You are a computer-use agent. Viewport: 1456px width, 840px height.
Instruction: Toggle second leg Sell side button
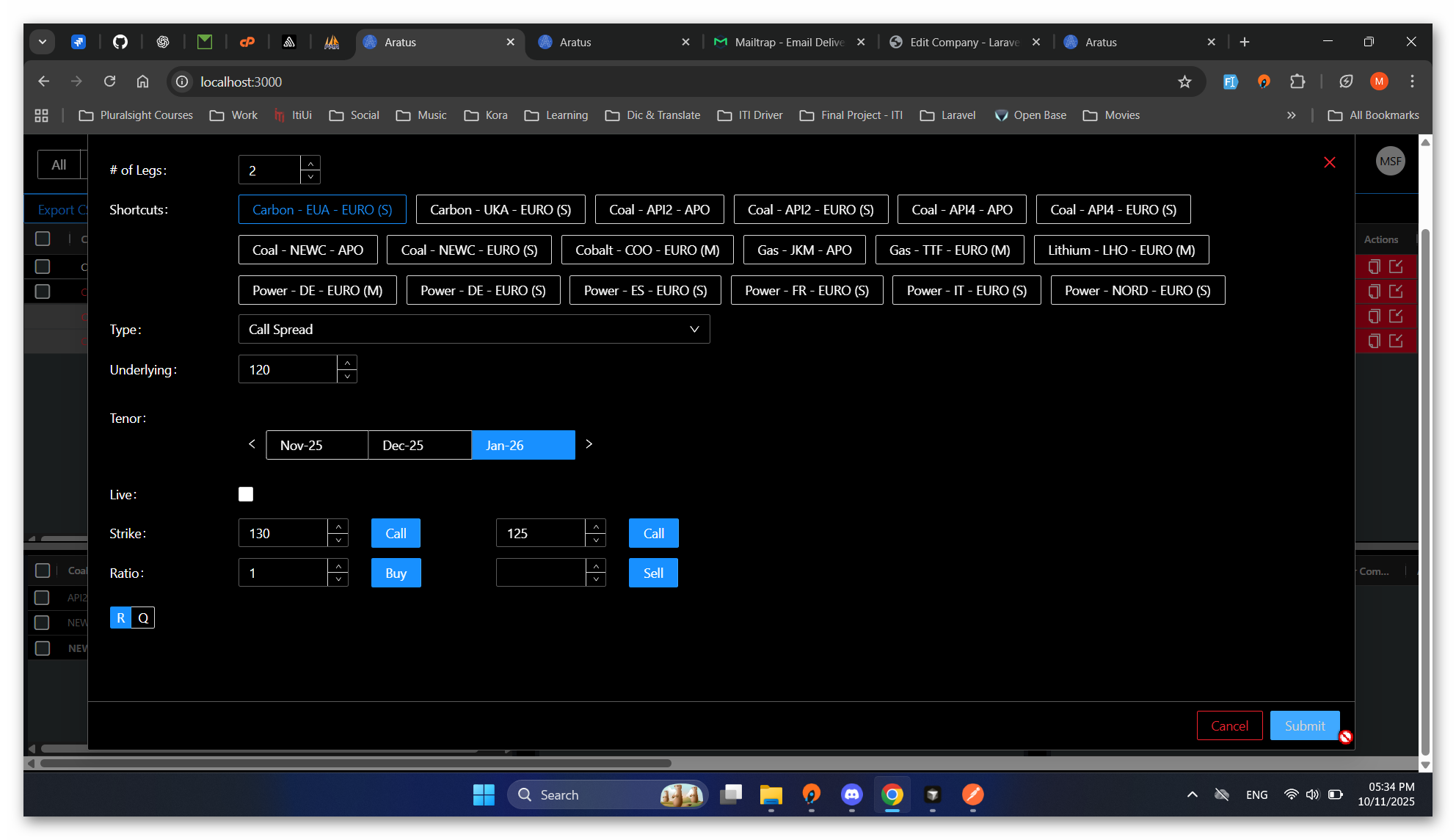click(x=653, y=573)
